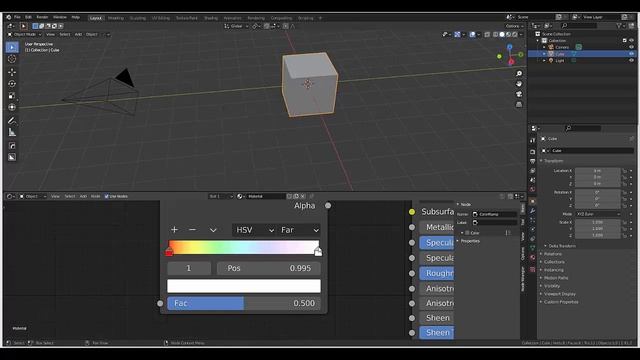
Task: Toggle X-ray view button
Action: (487, 35)
